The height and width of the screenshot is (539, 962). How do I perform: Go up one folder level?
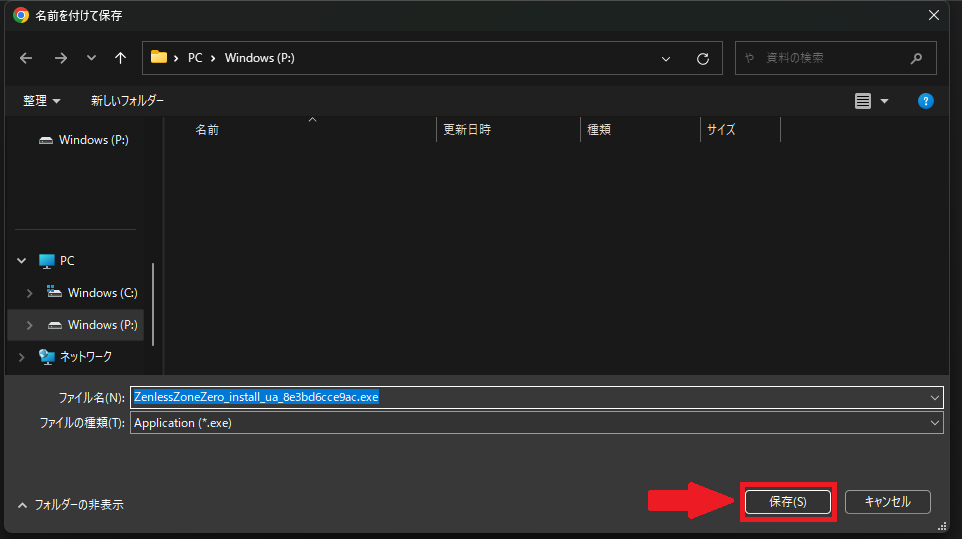120,58
